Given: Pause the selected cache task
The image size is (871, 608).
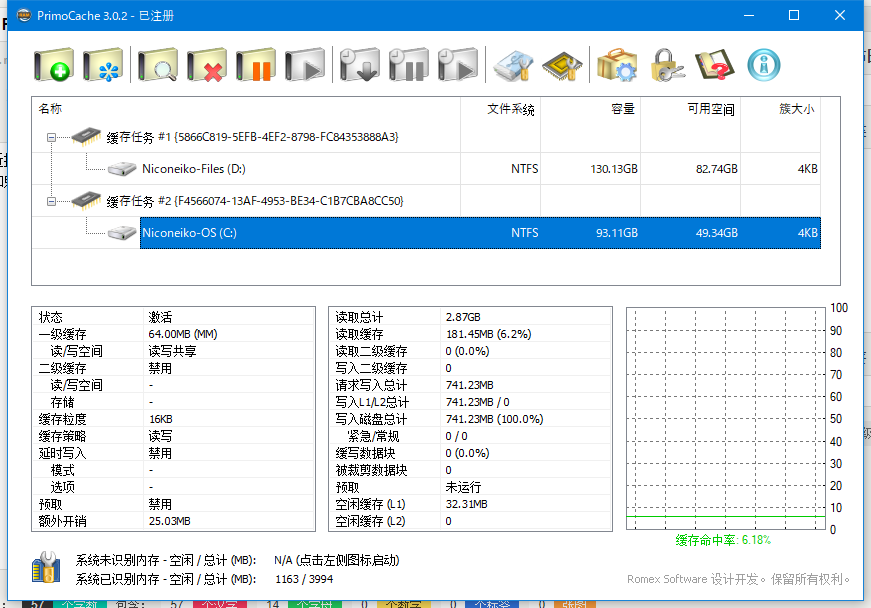Looking at the screenshot, I should 256,65.
